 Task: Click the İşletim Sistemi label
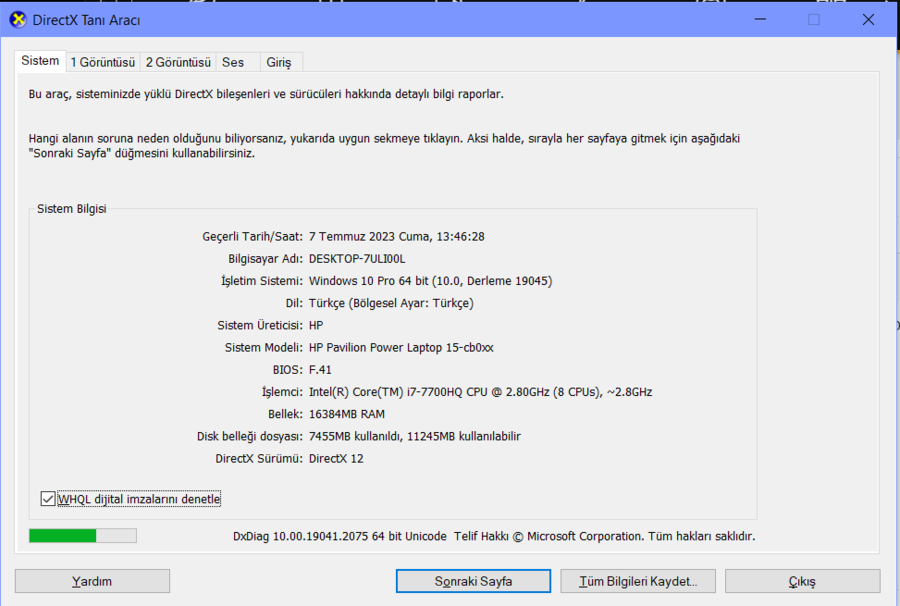pos(262,281)
